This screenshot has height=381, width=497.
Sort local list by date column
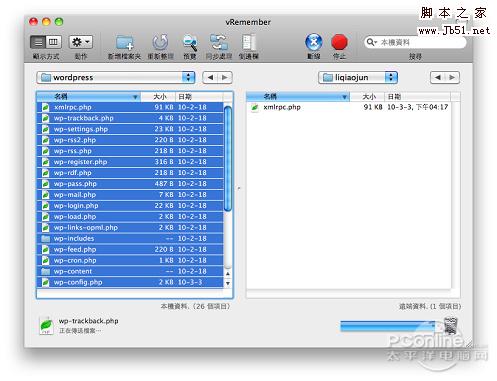coord(199,97)
